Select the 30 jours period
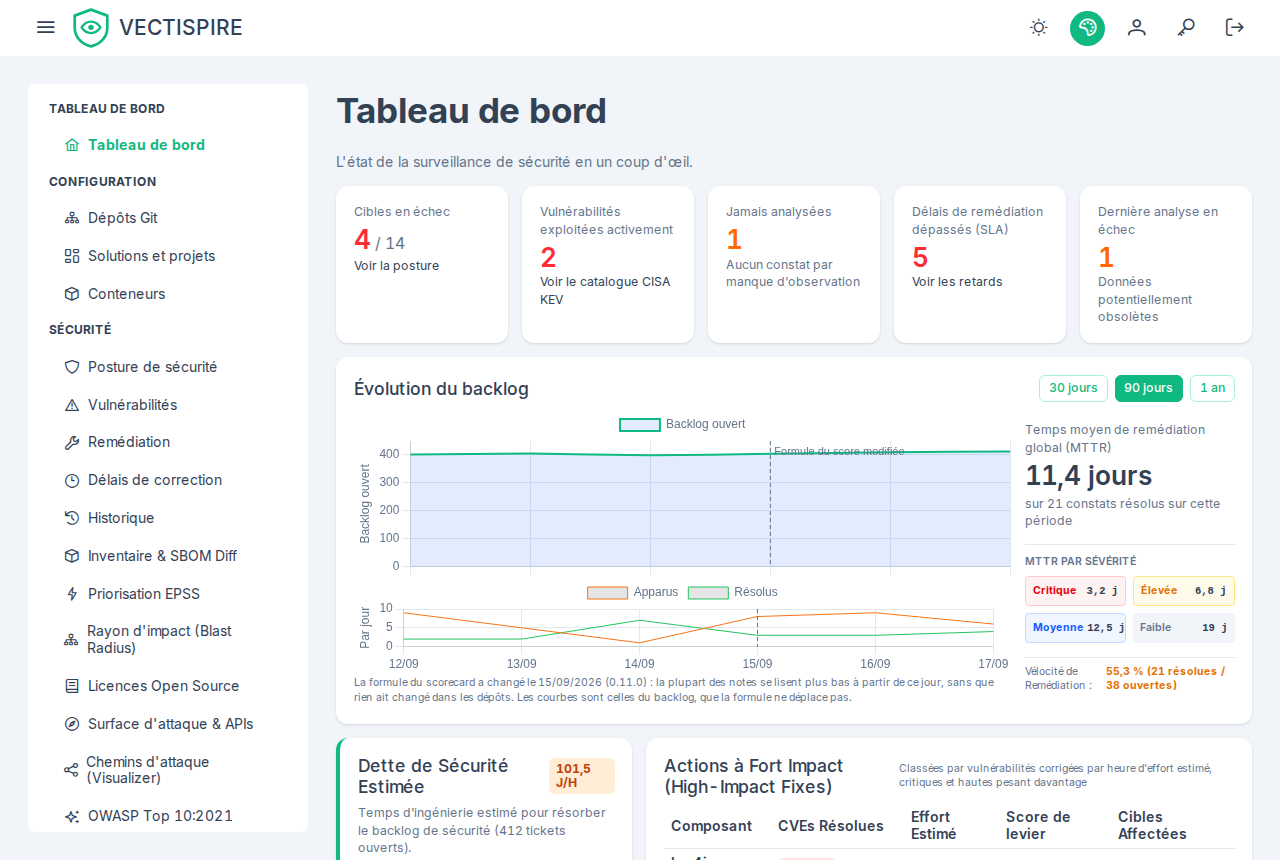Viewport: 1280px width, 860px height. (x=1073, y=388)
